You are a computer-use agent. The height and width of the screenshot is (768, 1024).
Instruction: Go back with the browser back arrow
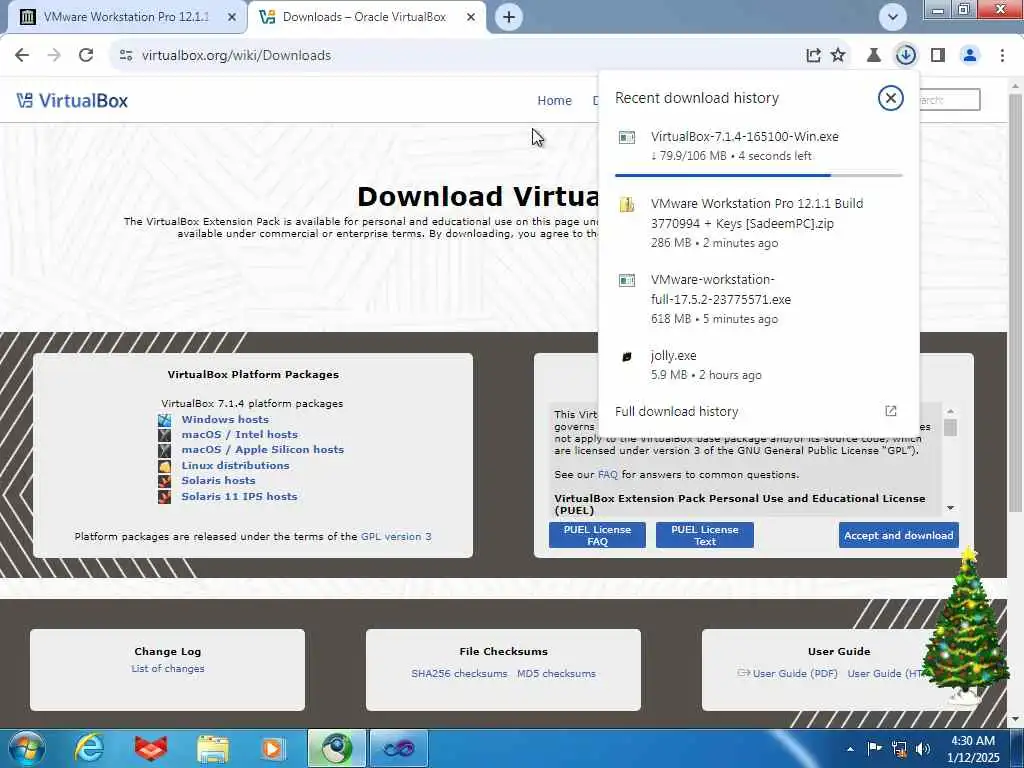(22, 56)
